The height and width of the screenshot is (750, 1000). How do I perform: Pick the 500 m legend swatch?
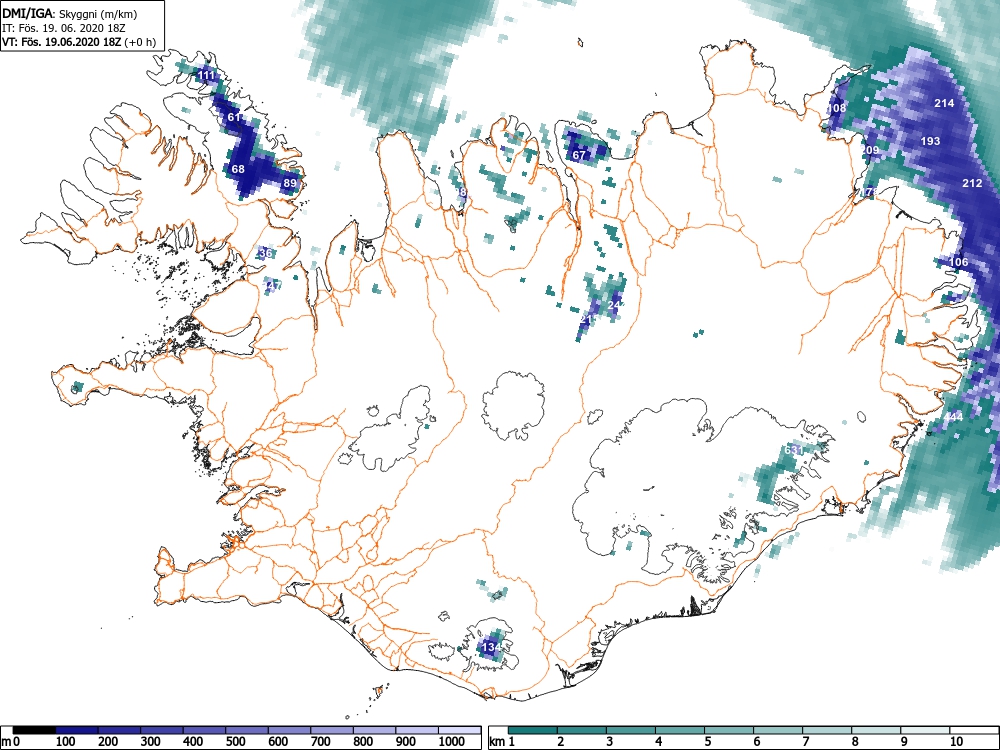pos(247,730)
